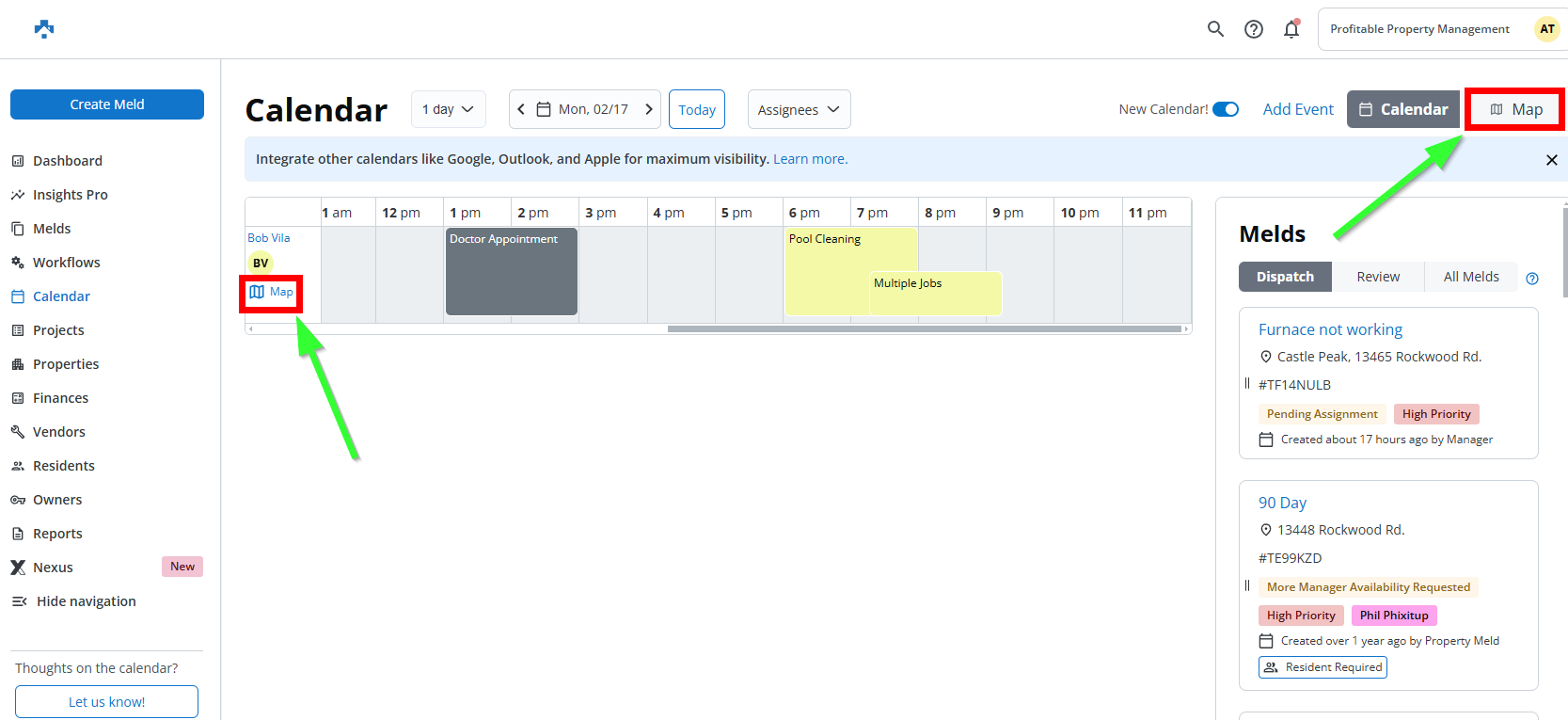Select the Review tab in Melds

pos(1377,277)
